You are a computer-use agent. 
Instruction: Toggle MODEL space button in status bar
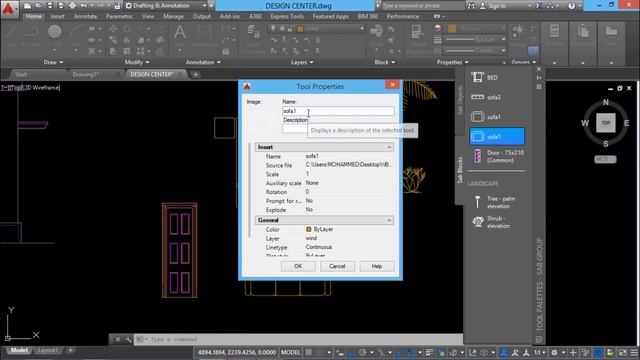tap(290, 352)
